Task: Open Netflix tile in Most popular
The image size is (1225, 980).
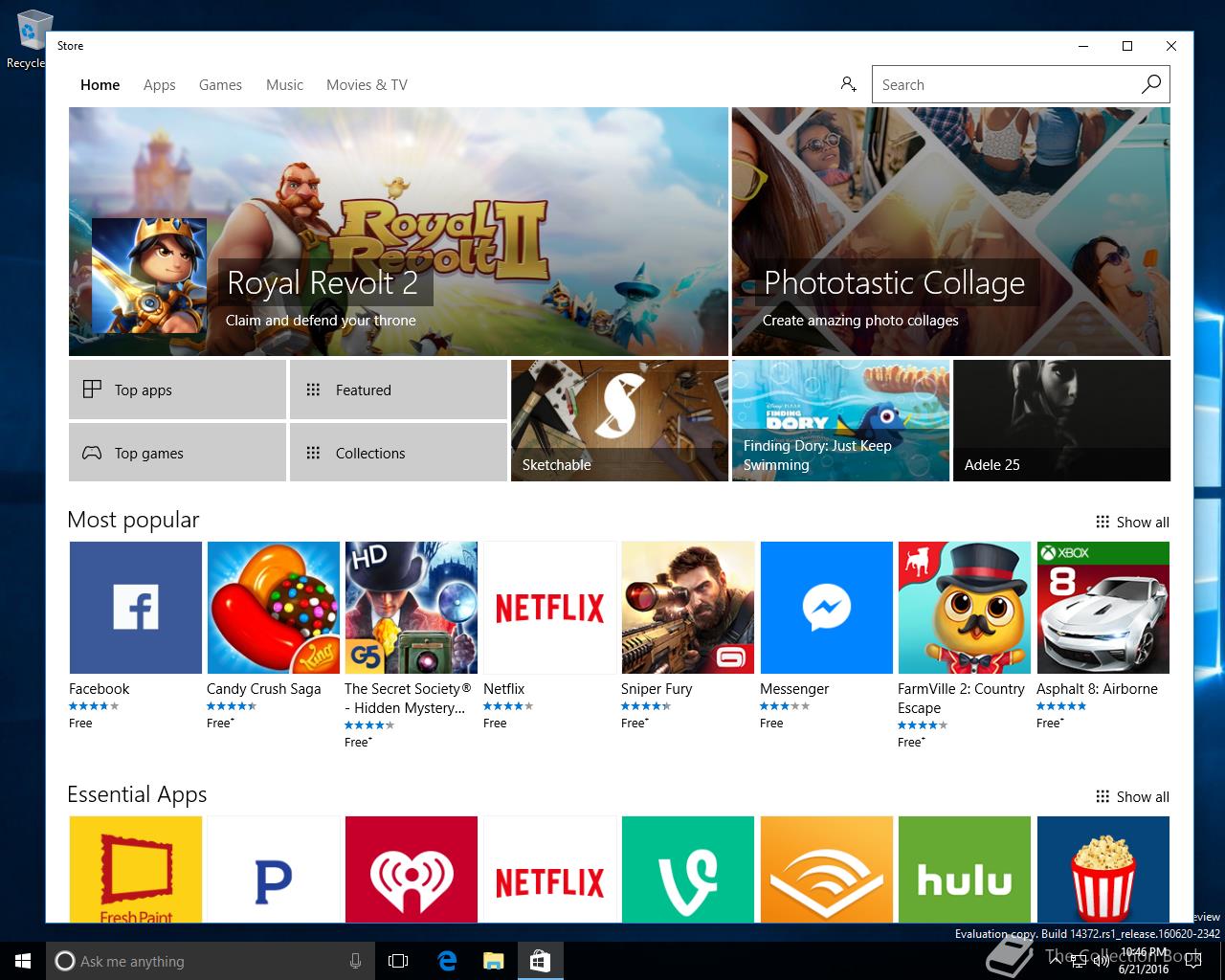Action: (549, 608)
